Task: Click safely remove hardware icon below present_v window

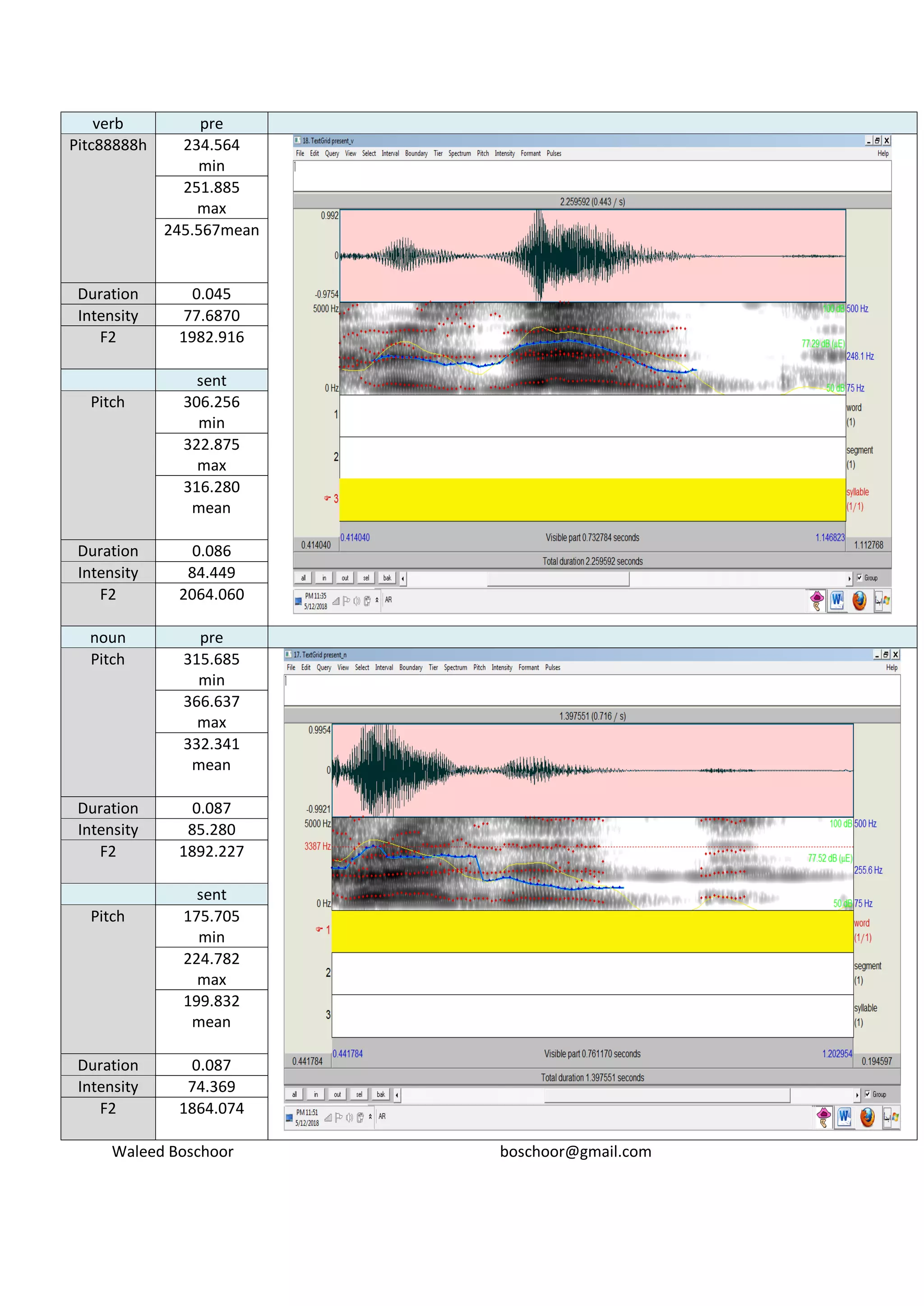Action: [x=367, y=601]
